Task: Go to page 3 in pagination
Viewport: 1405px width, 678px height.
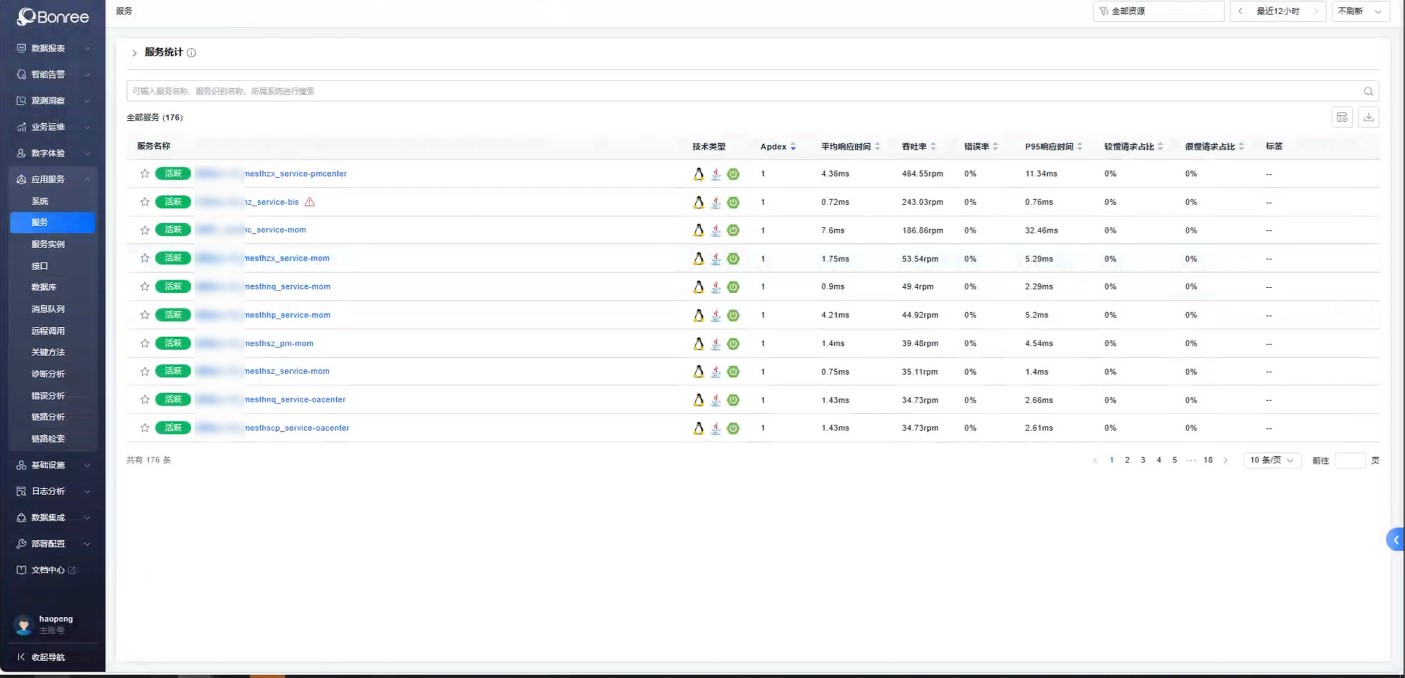Action: [x=1143, y=460]
